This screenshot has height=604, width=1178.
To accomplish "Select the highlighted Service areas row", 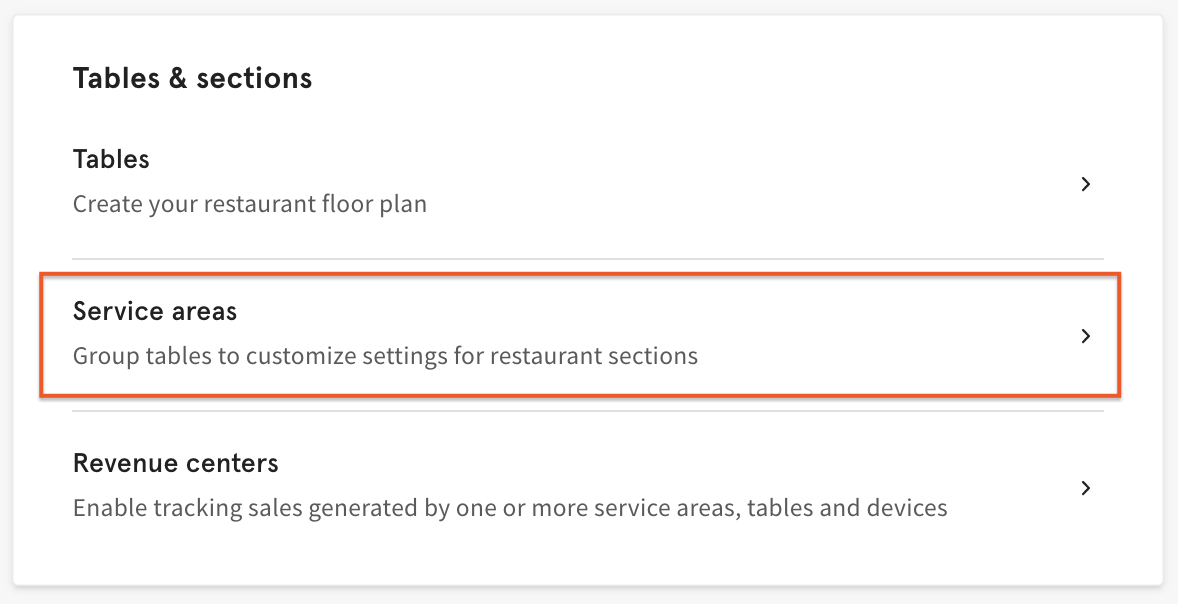I will 580,335.
